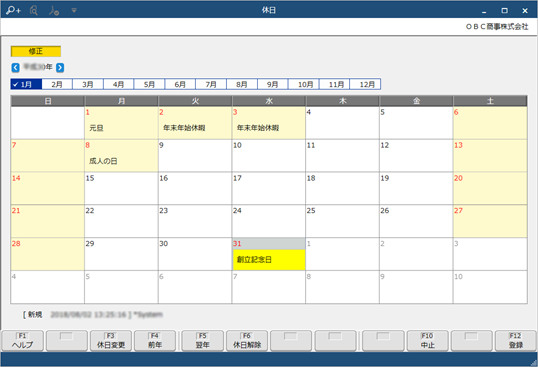Click the 土 weekday column header
Image resolution: width=538 pixels, height=367 pixels.
pyautogui.click(x=490, y=101)
